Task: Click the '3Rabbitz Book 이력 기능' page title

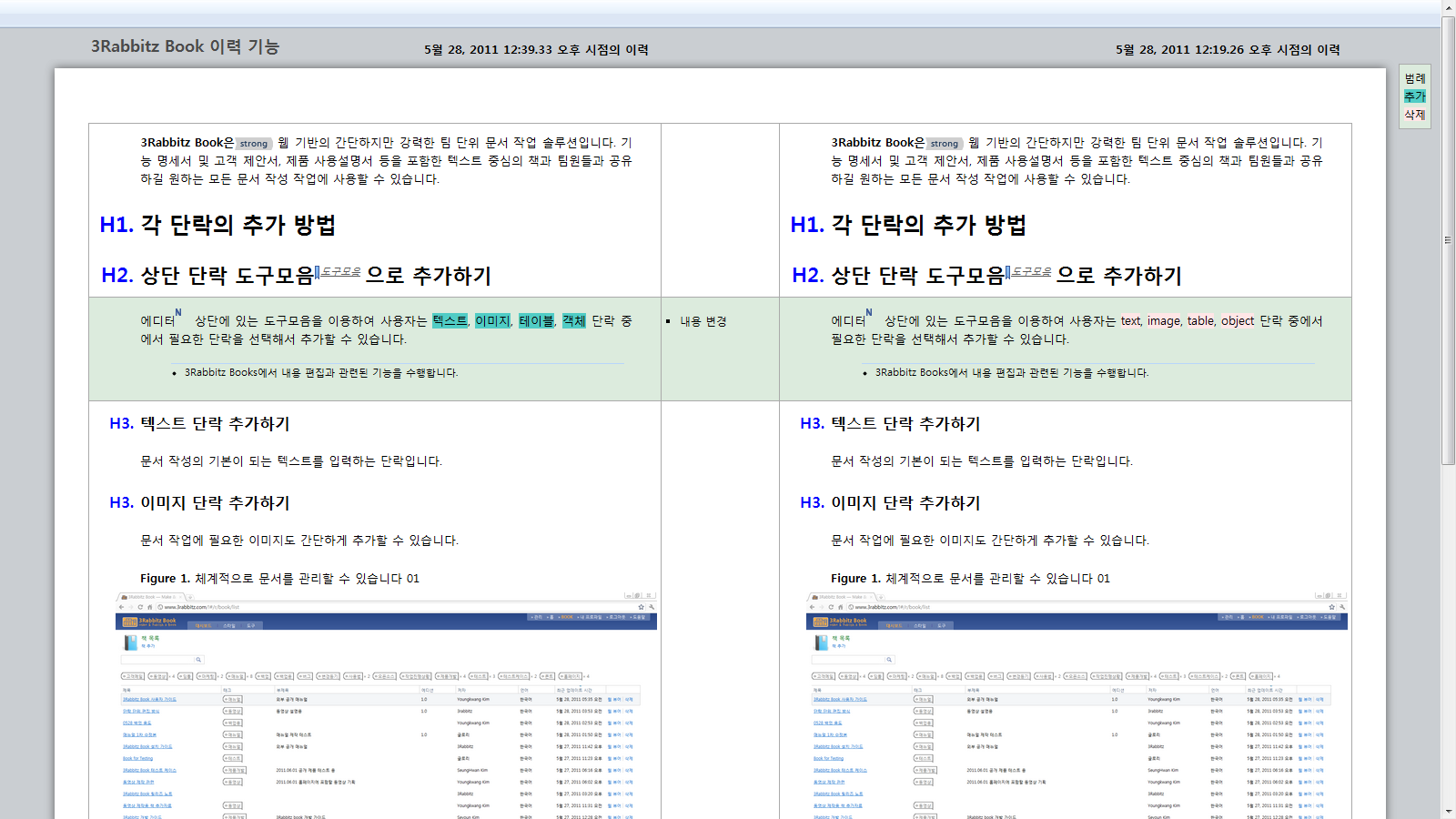Action: point(185,46)
